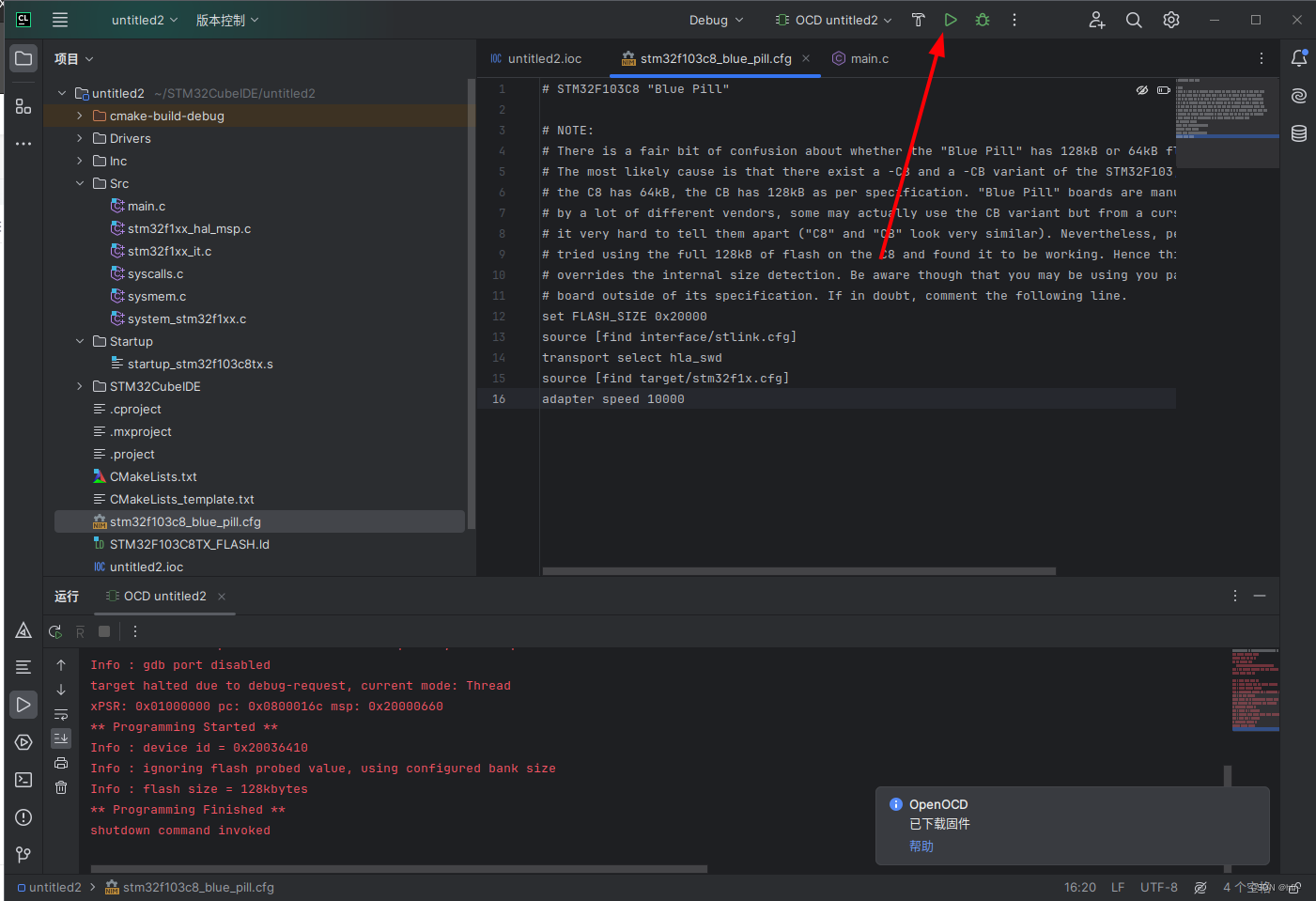This screenshot has height=901, width=1316.
Task: Expand the Drivers folder
Action: [x=79, y=138]
